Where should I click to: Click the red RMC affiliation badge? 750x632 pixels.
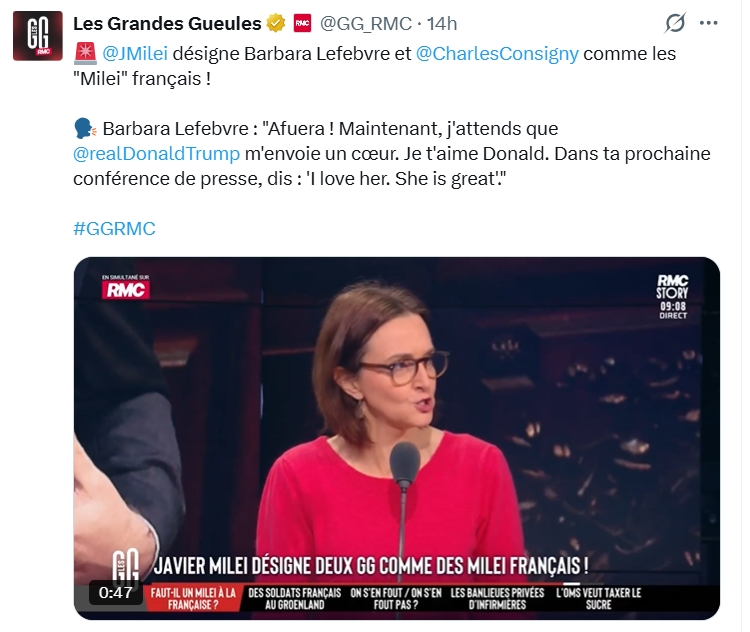(302, 23)
